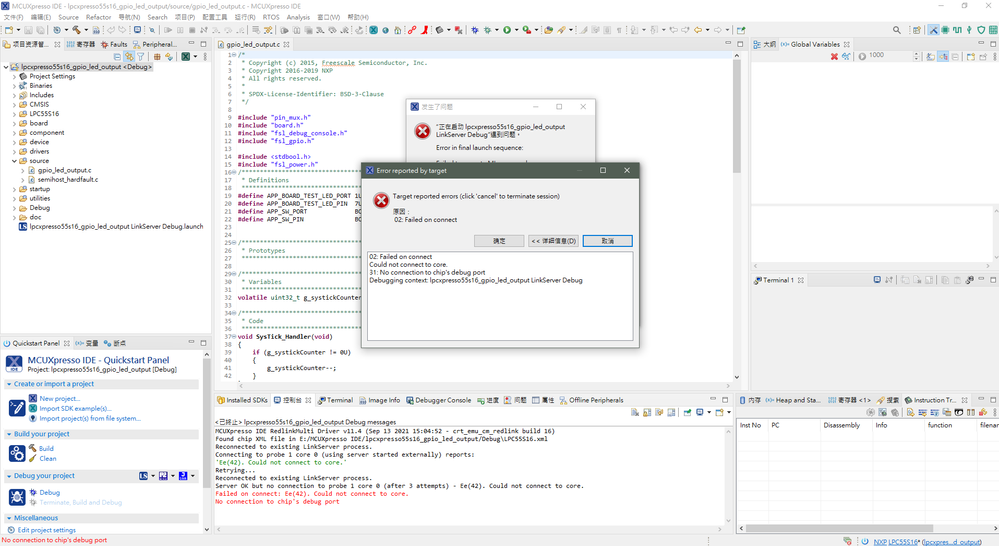Expand the CMSIS folder
Screen dimensions: 999x546
click(x=15, y=104)
